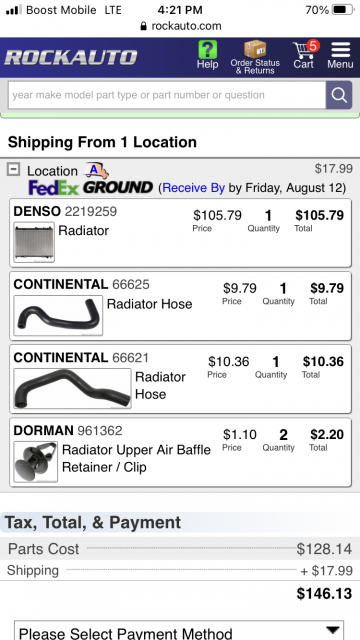Screen dimensions: 360x640
Task: Open the Help question-mark icon
Action: point(207,49)
